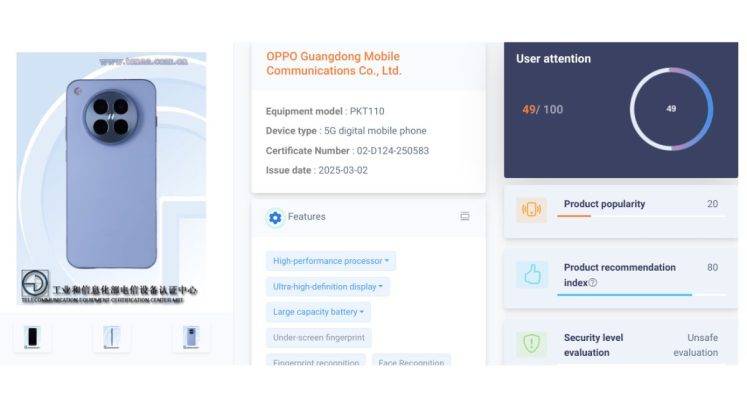Select the back view phone thumbnail
Viewport: 747px width, 420px height.
click(x=190, y=337)
